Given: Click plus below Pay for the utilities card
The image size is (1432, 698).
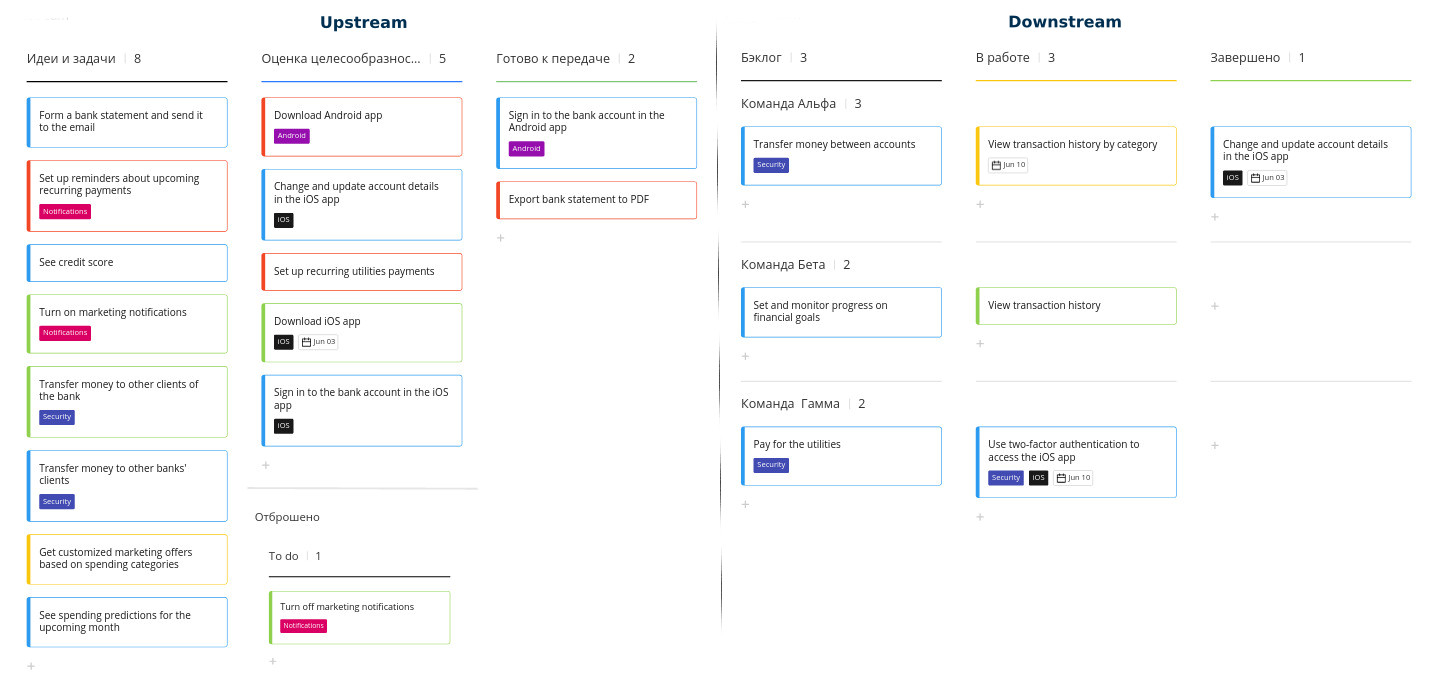Looking at the screenshot, I should 745,505.
